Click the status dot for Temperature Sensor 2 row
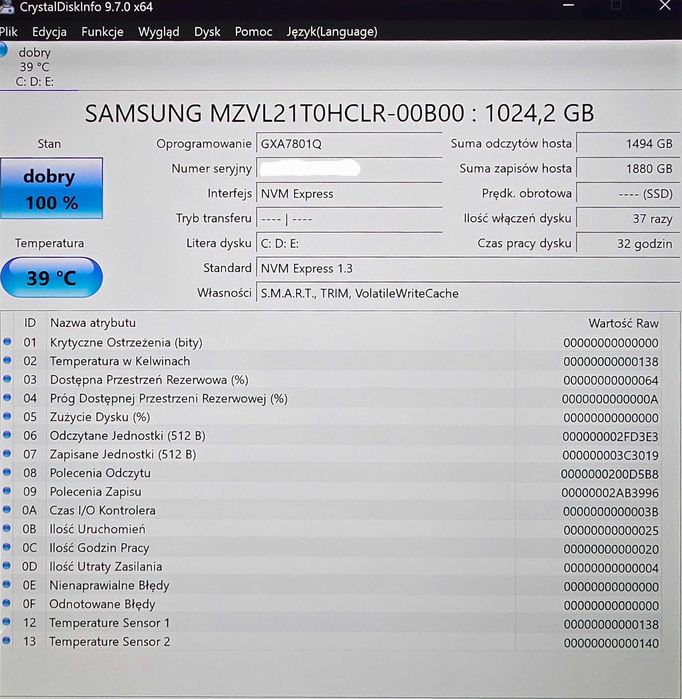 (x=7, y=641)
